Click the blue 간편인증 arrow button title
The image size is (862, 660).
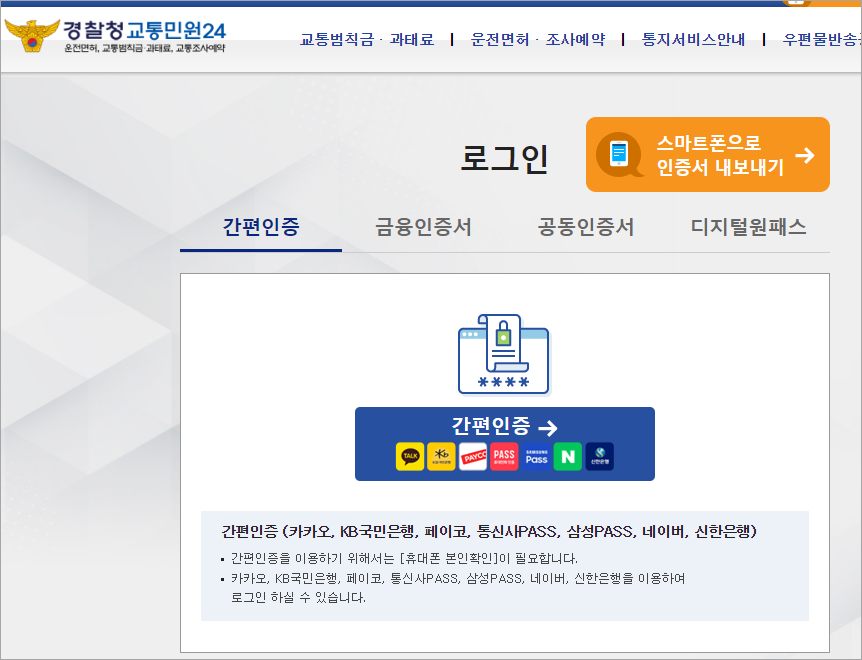504,427
